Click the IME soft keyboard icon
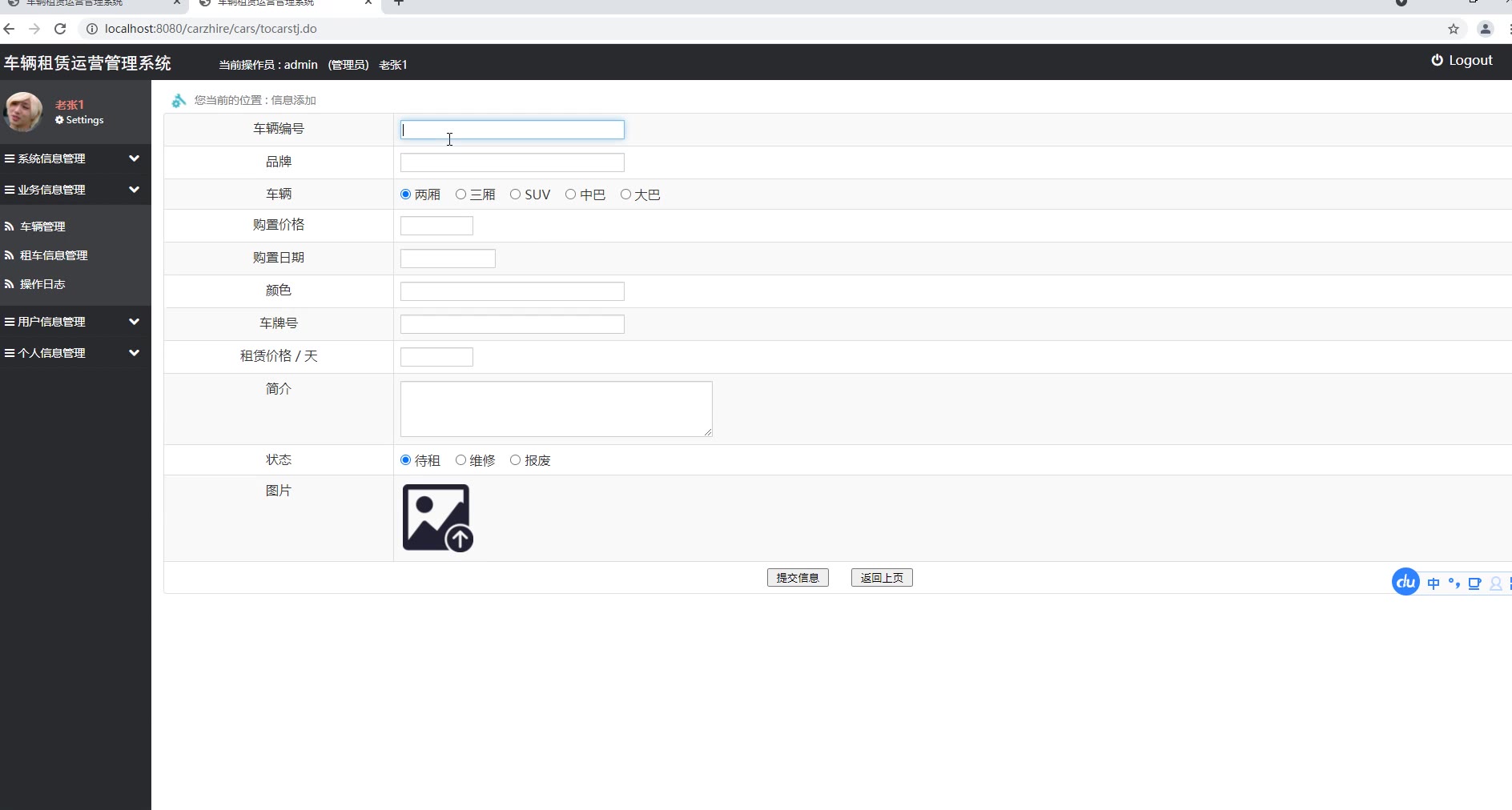Image resolution: width=1512 pixels, height=810 pixels. (1474, 583)
